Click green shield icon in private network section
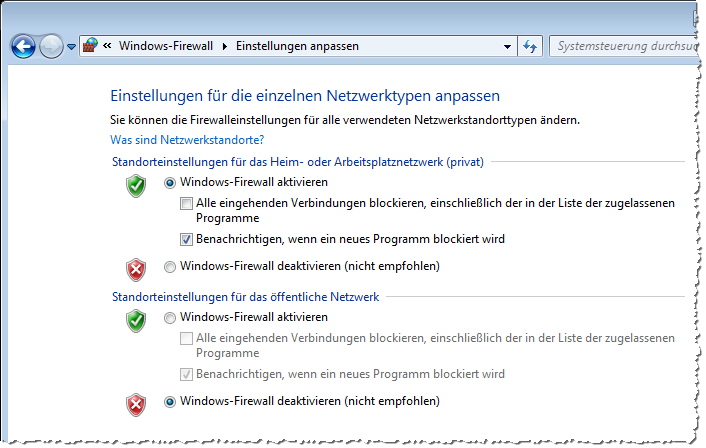Viewport: 706px width, 448px height. (136, 186)
